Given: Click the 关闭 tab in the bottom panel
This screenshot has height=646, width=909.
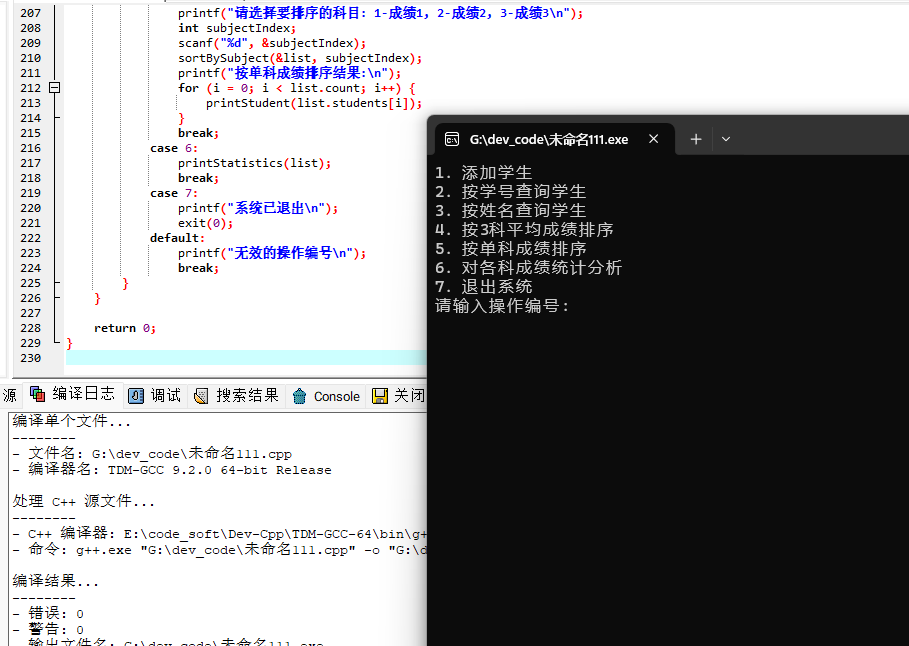Looking at the screenshot, I should coord(398,395).
